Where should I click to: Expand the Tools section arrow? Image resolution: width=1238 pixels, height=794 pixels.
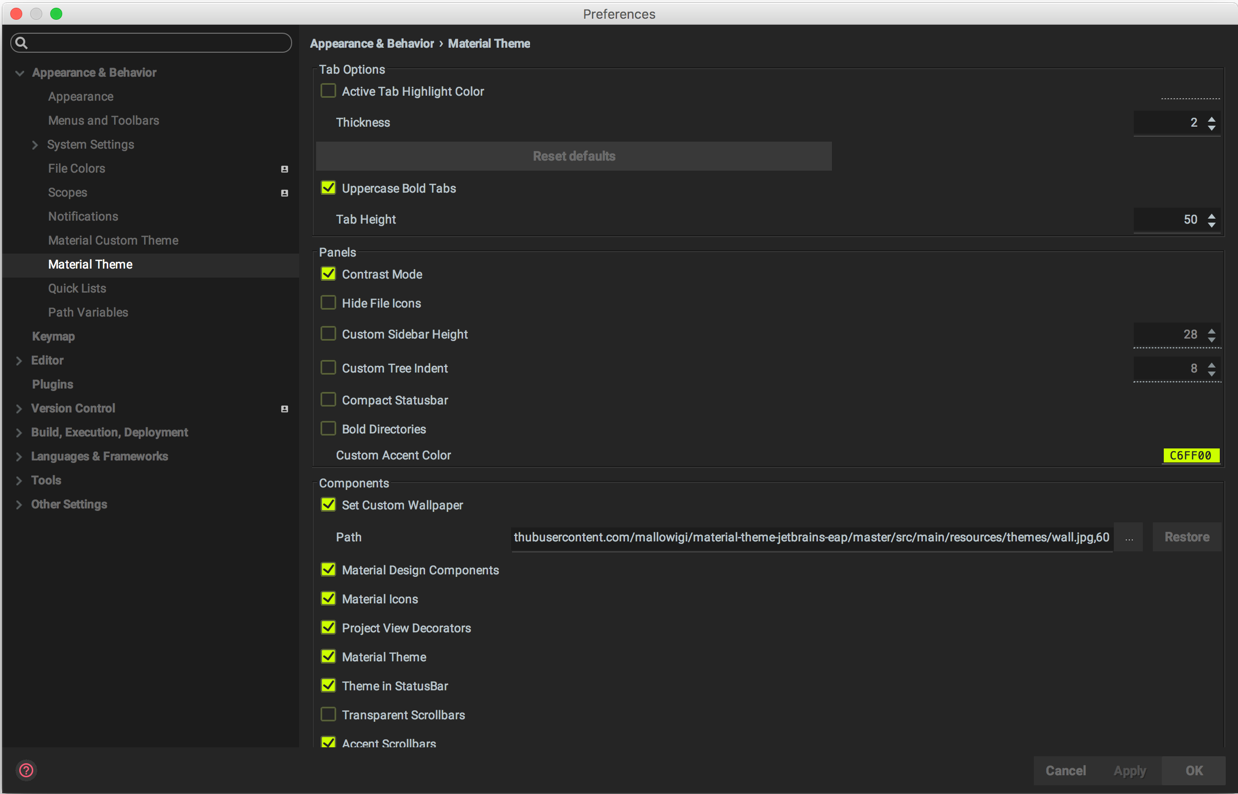coord(19,481)
